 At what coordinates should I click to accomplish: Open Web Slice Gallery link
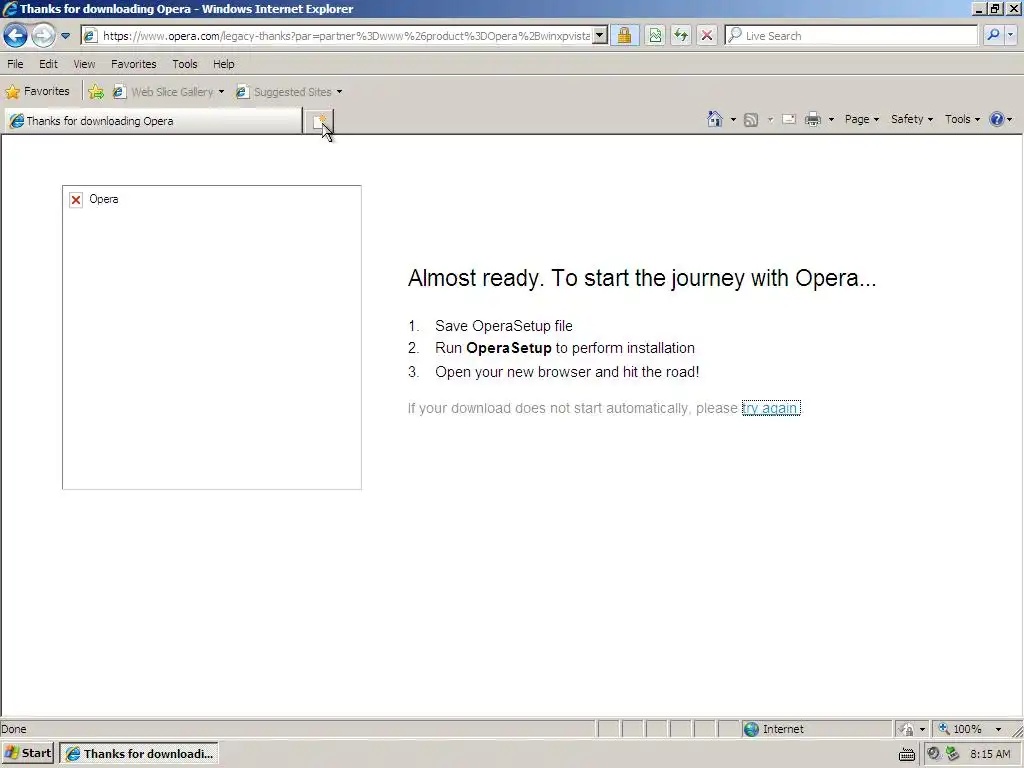coord(164,92)
